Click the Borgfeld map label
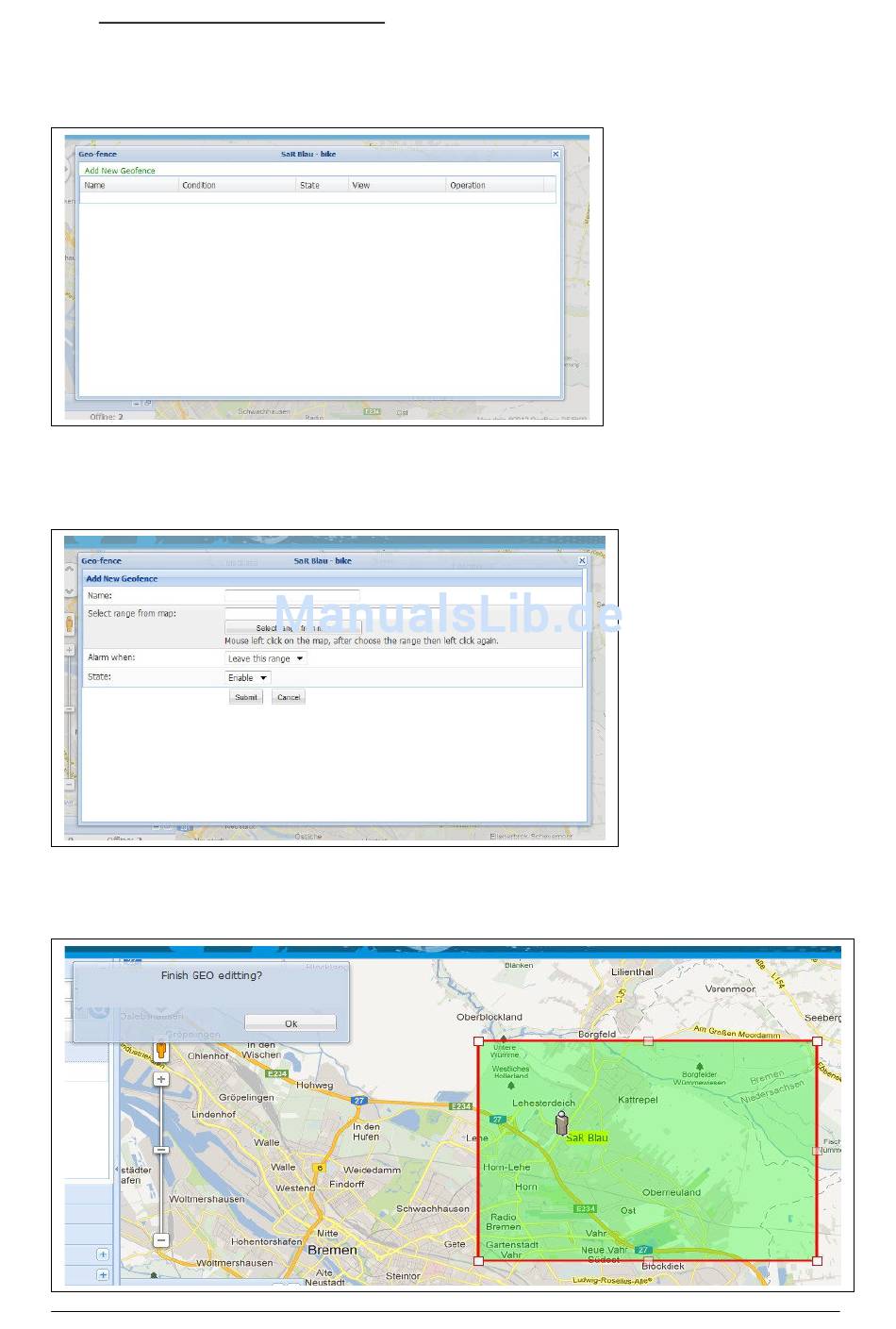 click(597, 1034)
